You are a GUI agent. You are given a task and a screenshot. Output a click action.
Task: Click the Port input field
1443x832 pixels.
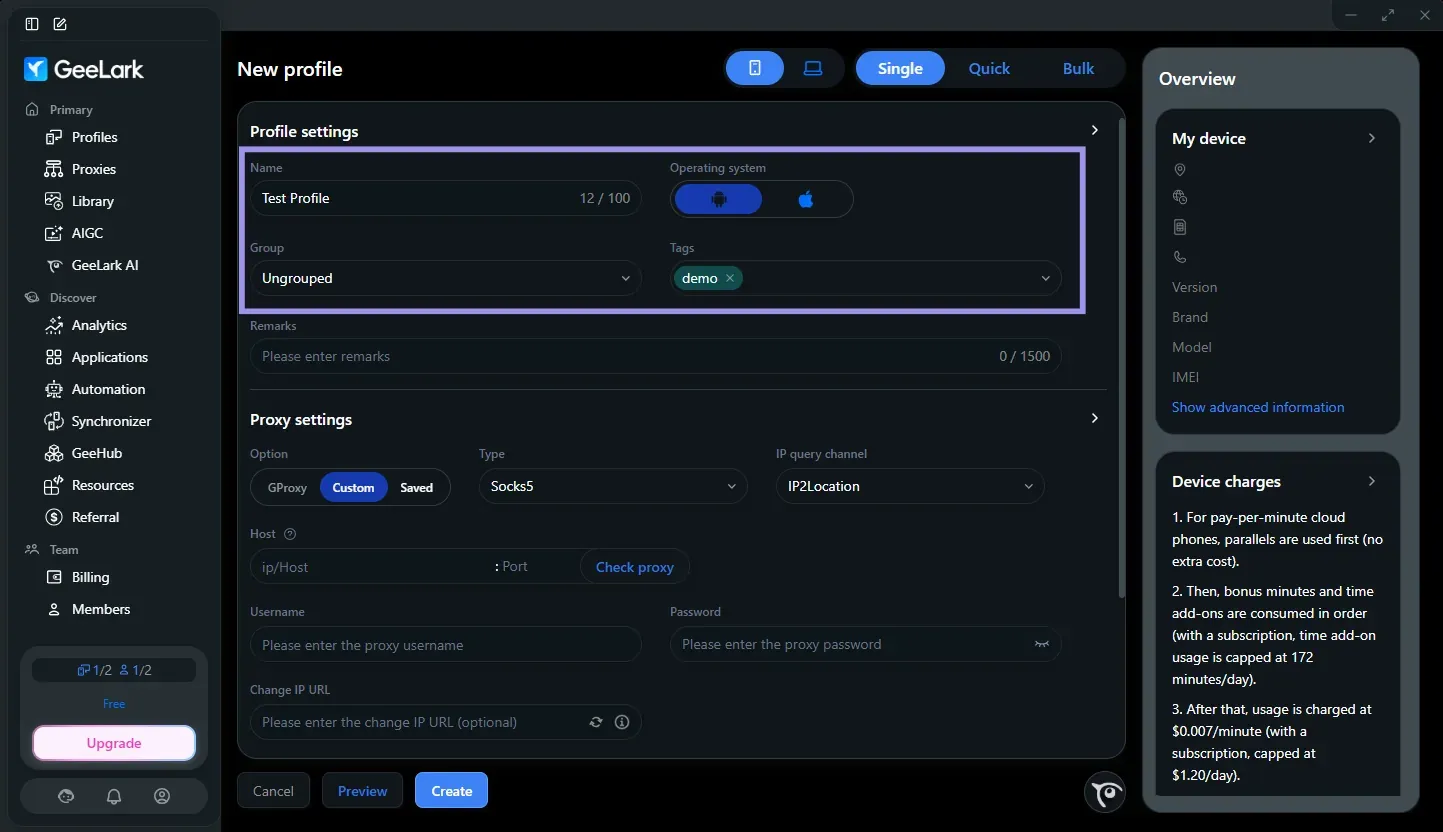[x=538, y=567]
